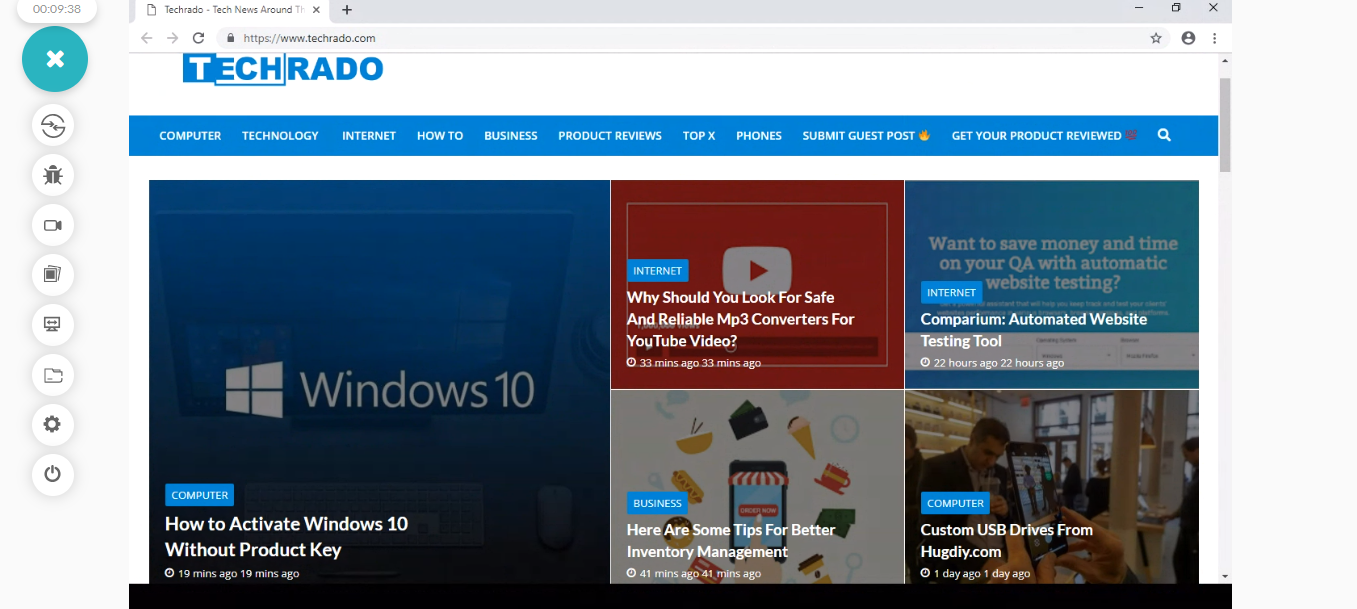Image resolution: width=1357 pixels, height=609 pixels.
Task: Reload the page in the browser
Action: [198, 38]
